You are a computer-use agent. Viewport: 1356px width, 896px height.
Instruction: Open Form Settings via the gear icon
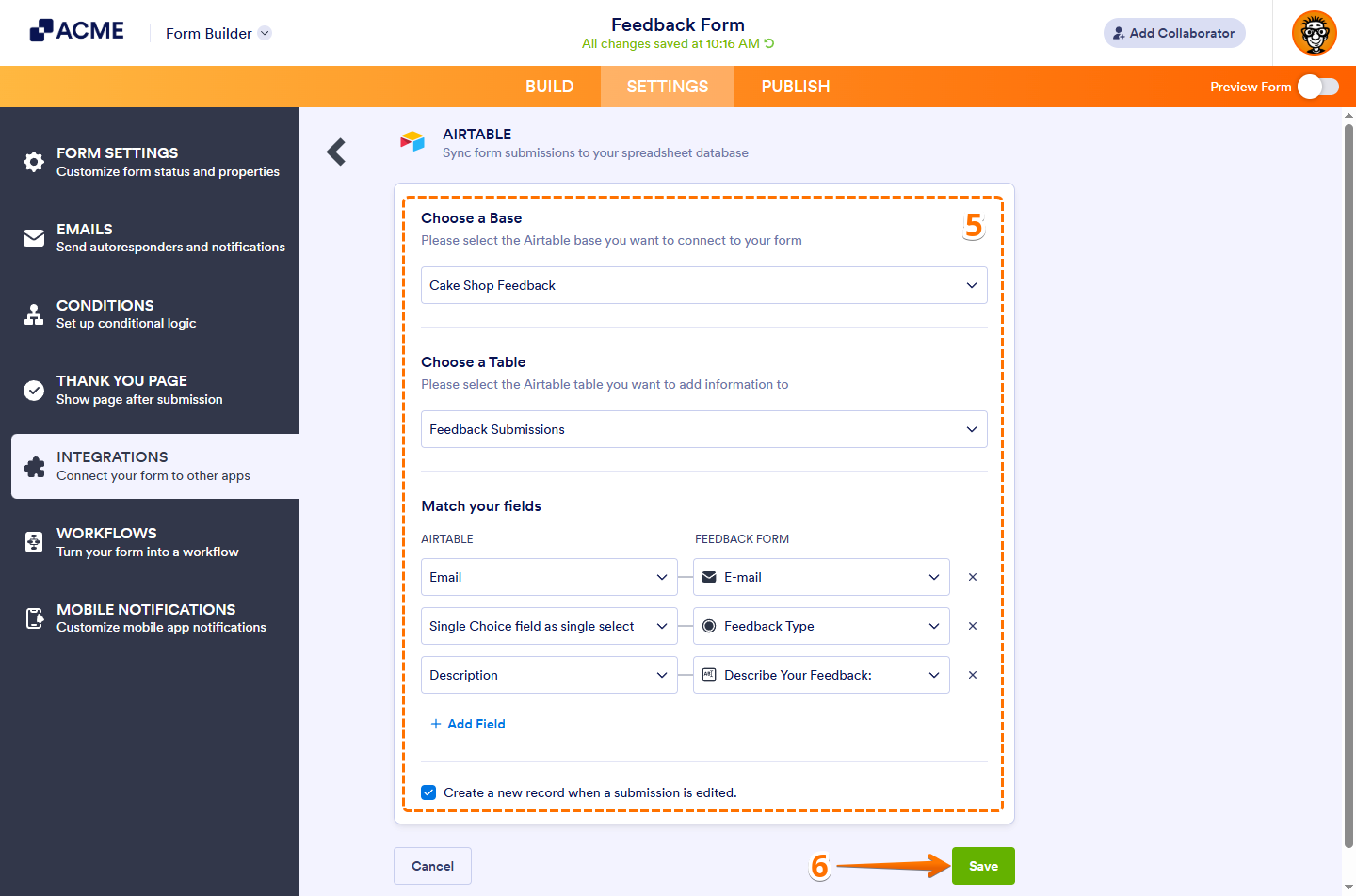pyautogui.click(x=34, y=162)
